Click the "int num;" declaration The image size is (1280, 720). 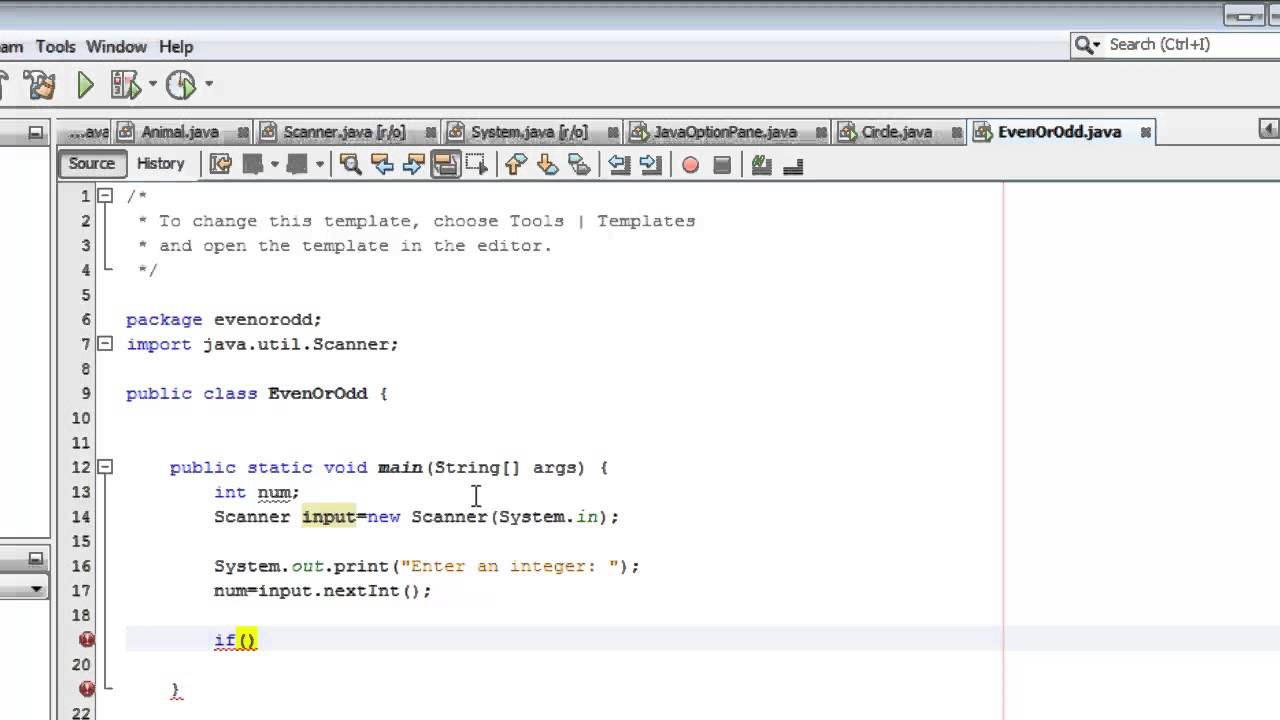257,492
